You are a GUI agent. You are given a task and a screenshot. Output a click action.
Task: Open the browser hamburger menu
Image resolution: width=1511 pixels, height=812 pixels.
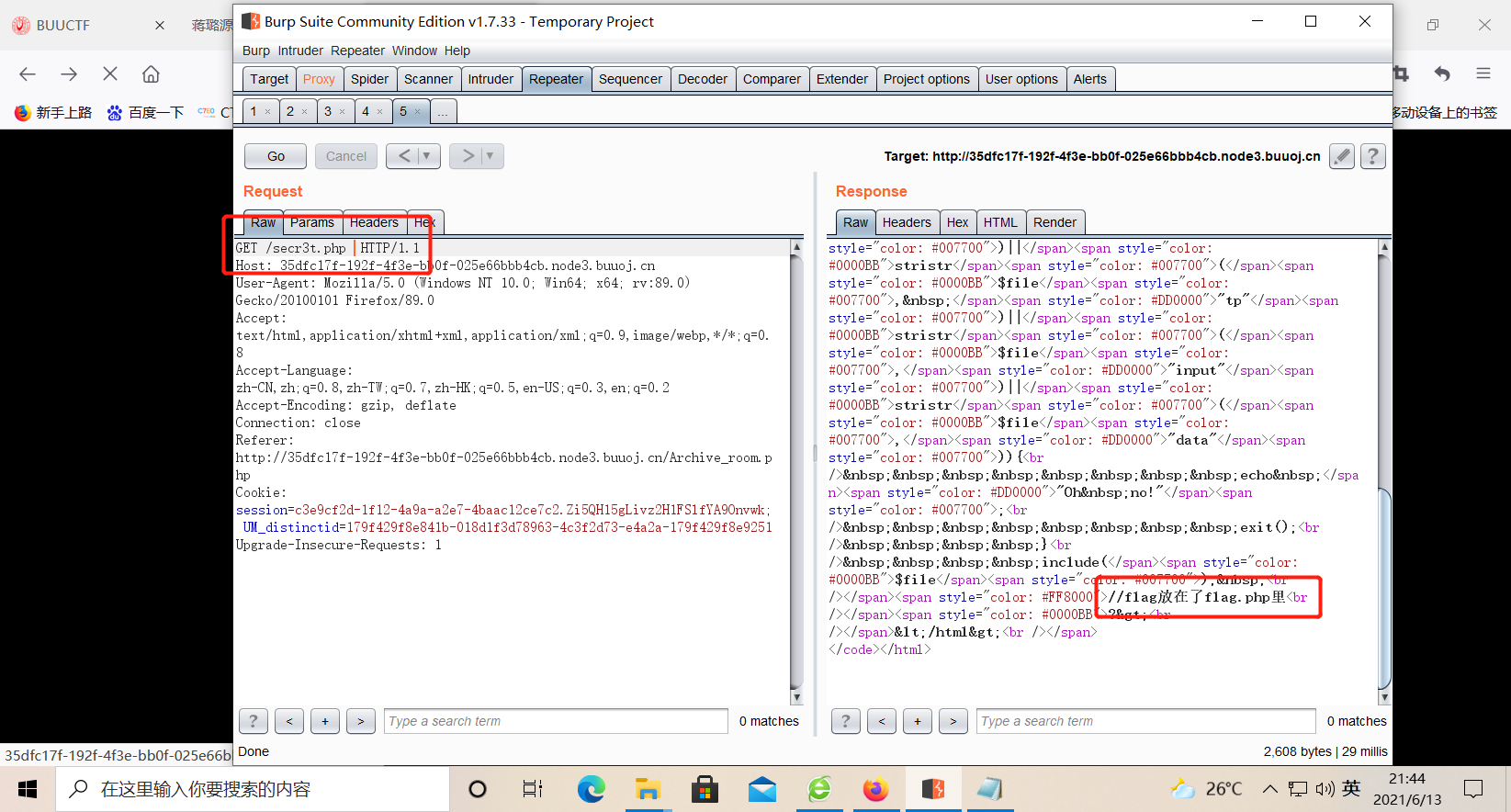pyautogui.click(x=1483, y=73)
